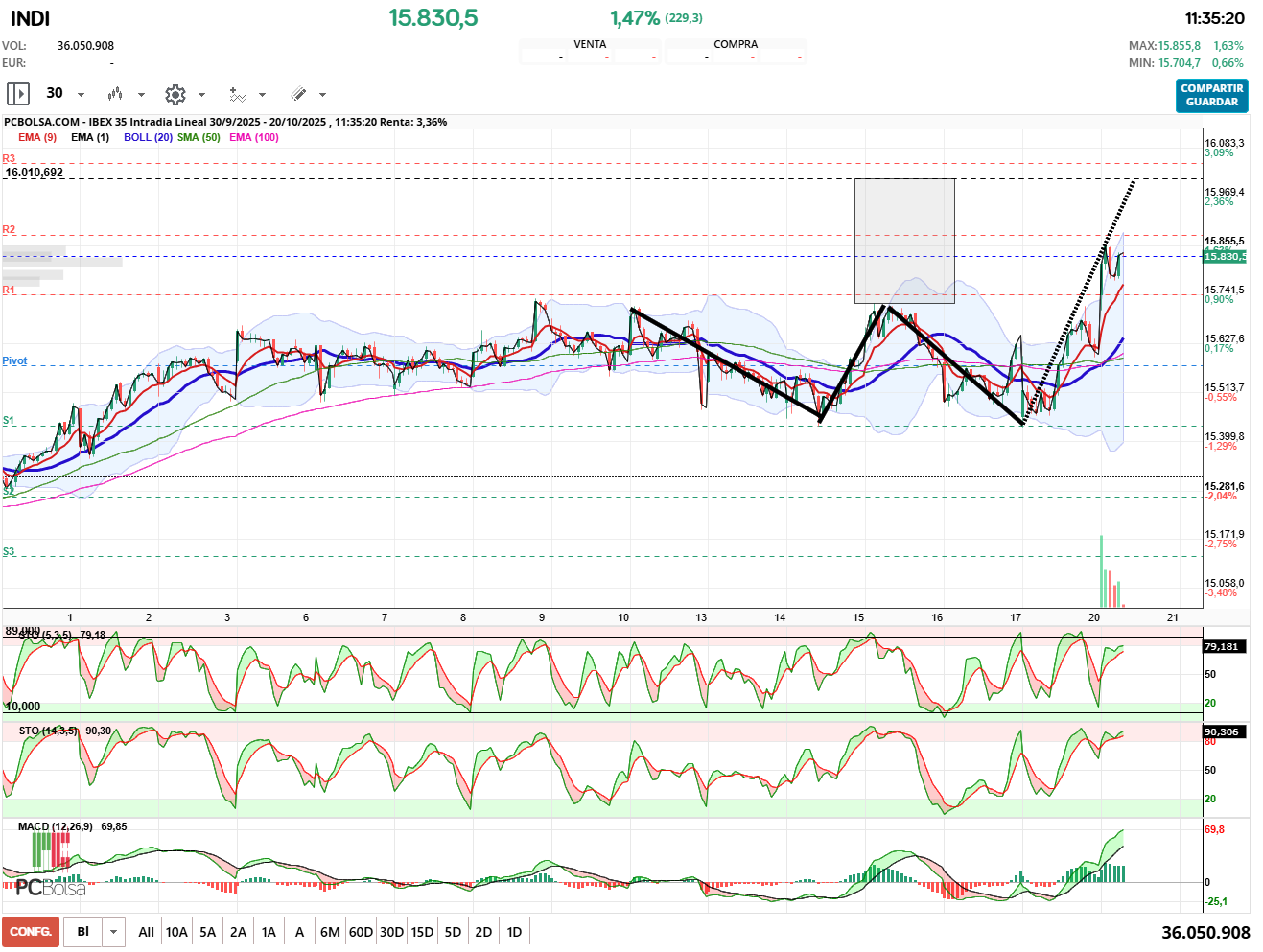The width and height of the screenshot is (1263, 952).
Task: Expand the drawing tools dropdown arrow
Action: 322,94
